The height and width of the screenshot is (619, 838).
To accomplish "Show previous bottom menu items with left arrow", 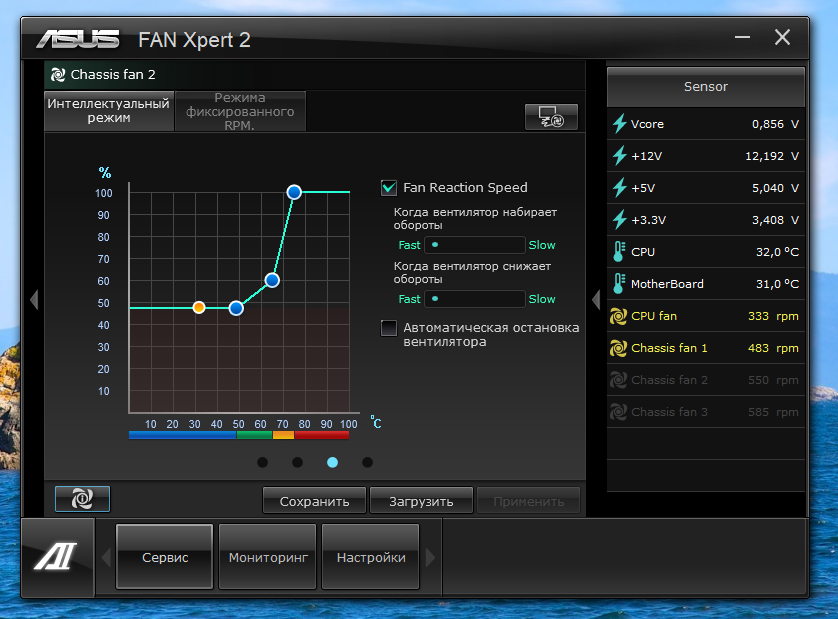I will [106, 557].
